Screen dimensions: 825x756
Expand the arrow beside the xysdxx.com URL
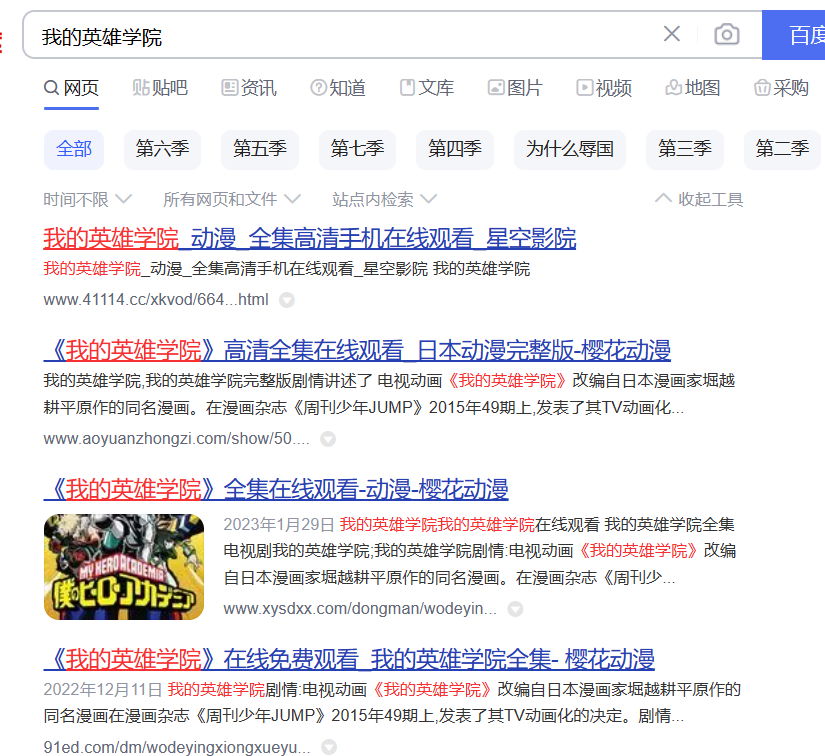tap(515, 609)
